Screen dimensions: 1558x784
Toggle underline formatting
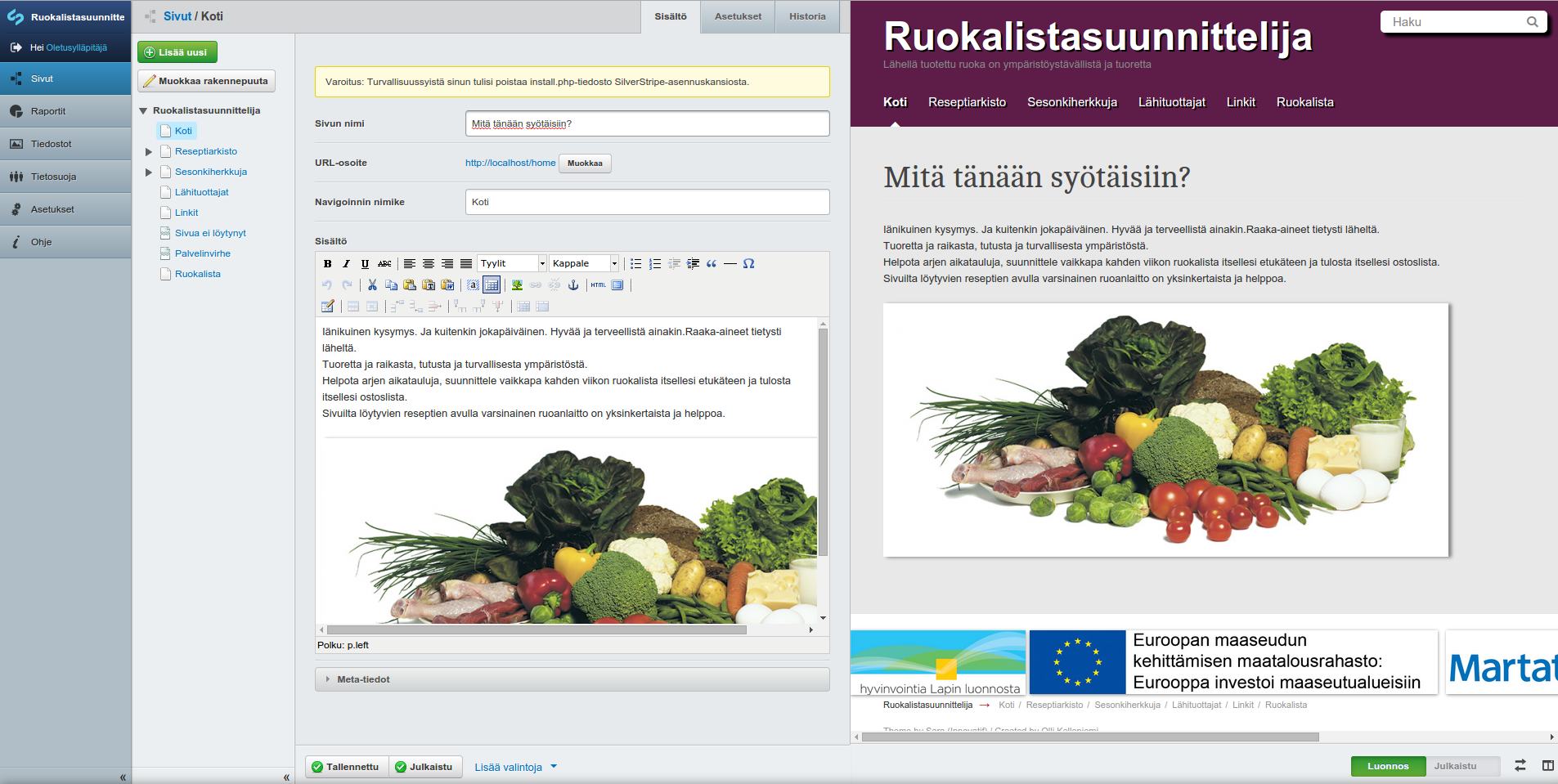point(365,263)
